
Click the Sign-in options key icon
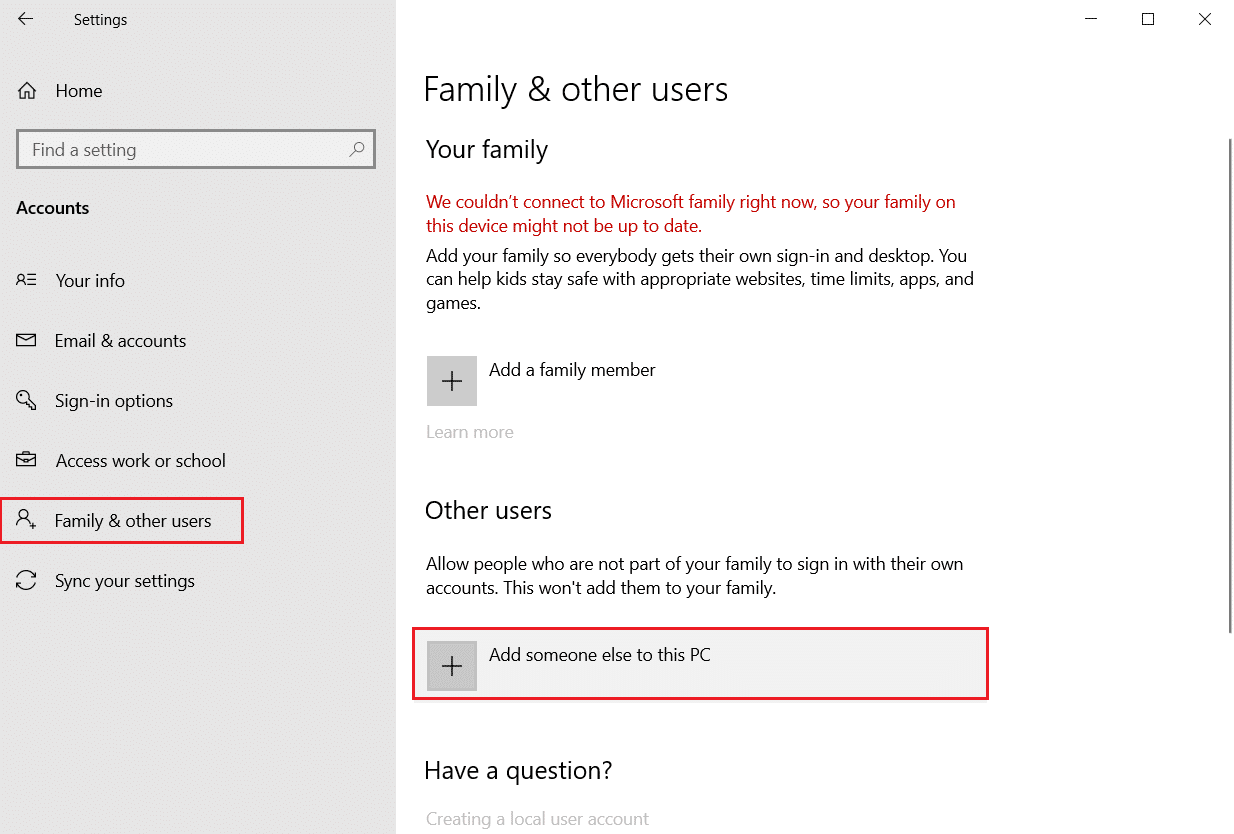(27, 401)
